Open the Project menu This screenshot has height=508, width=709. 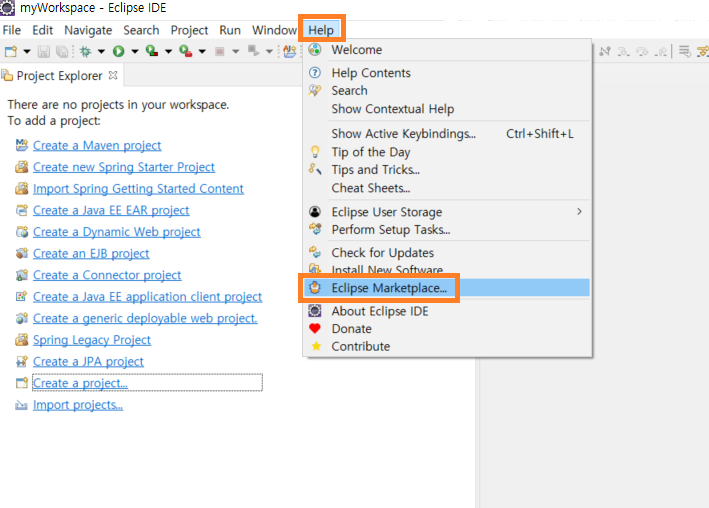189,30
